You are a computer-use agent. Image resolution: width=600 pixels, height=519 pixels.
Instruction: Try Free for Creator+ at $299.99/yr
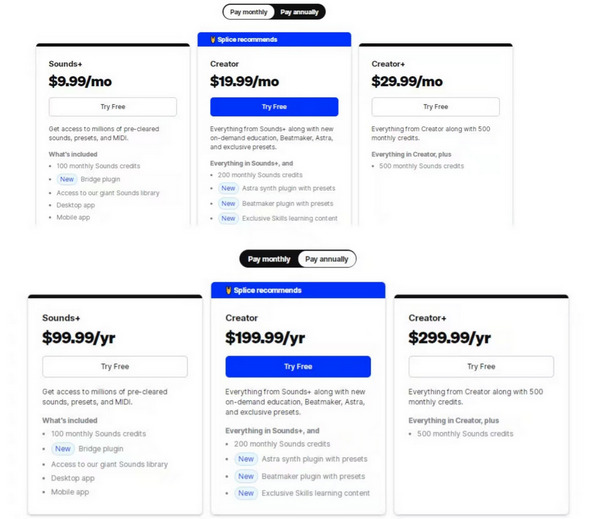coord(481,366)
